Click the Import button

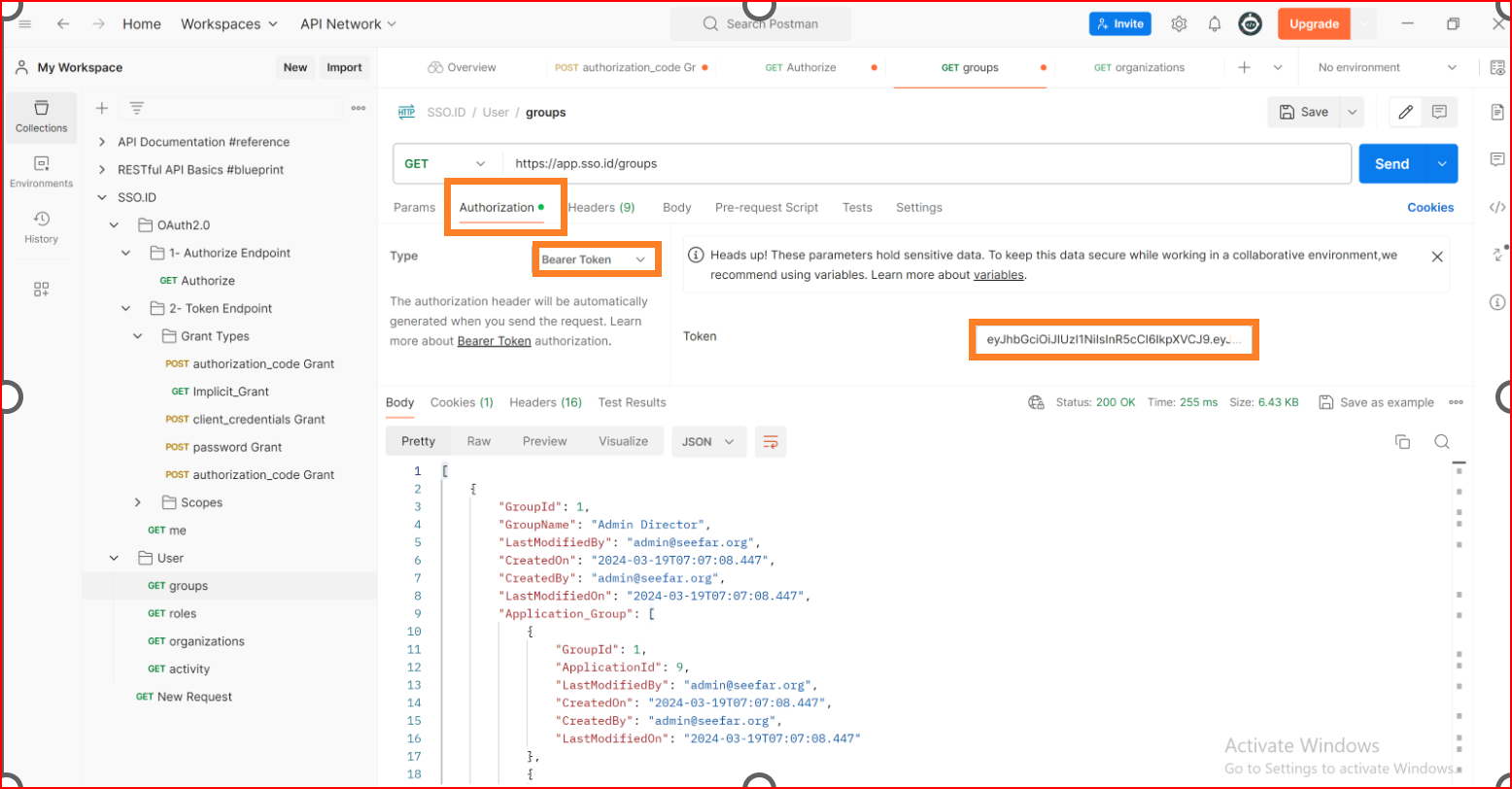(344, 67)
